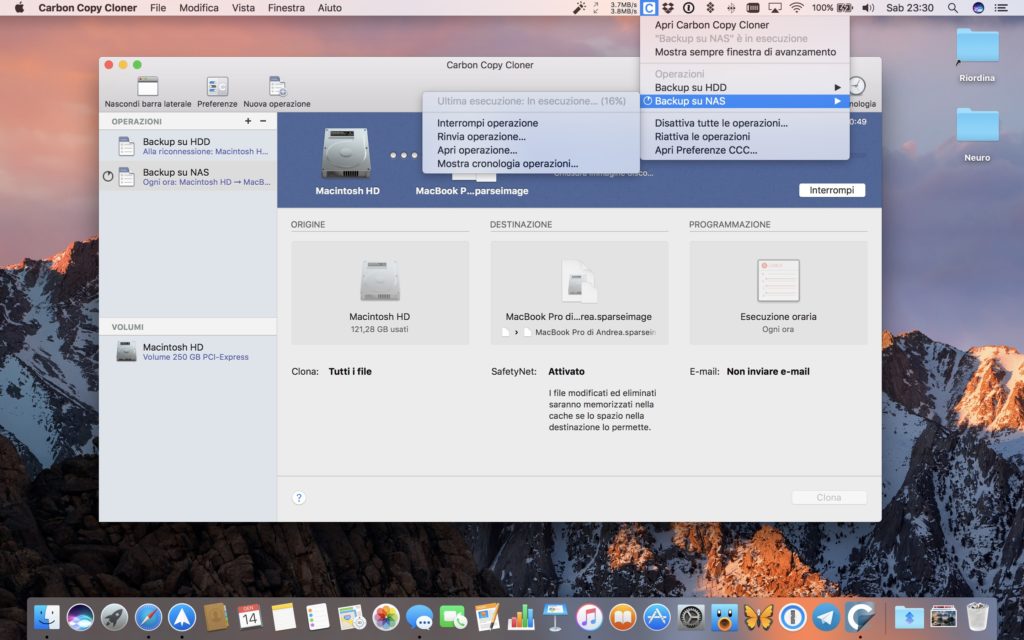Open the Modifica menu
This screenshot has height=640, width=1024.
tap(199, 8)
